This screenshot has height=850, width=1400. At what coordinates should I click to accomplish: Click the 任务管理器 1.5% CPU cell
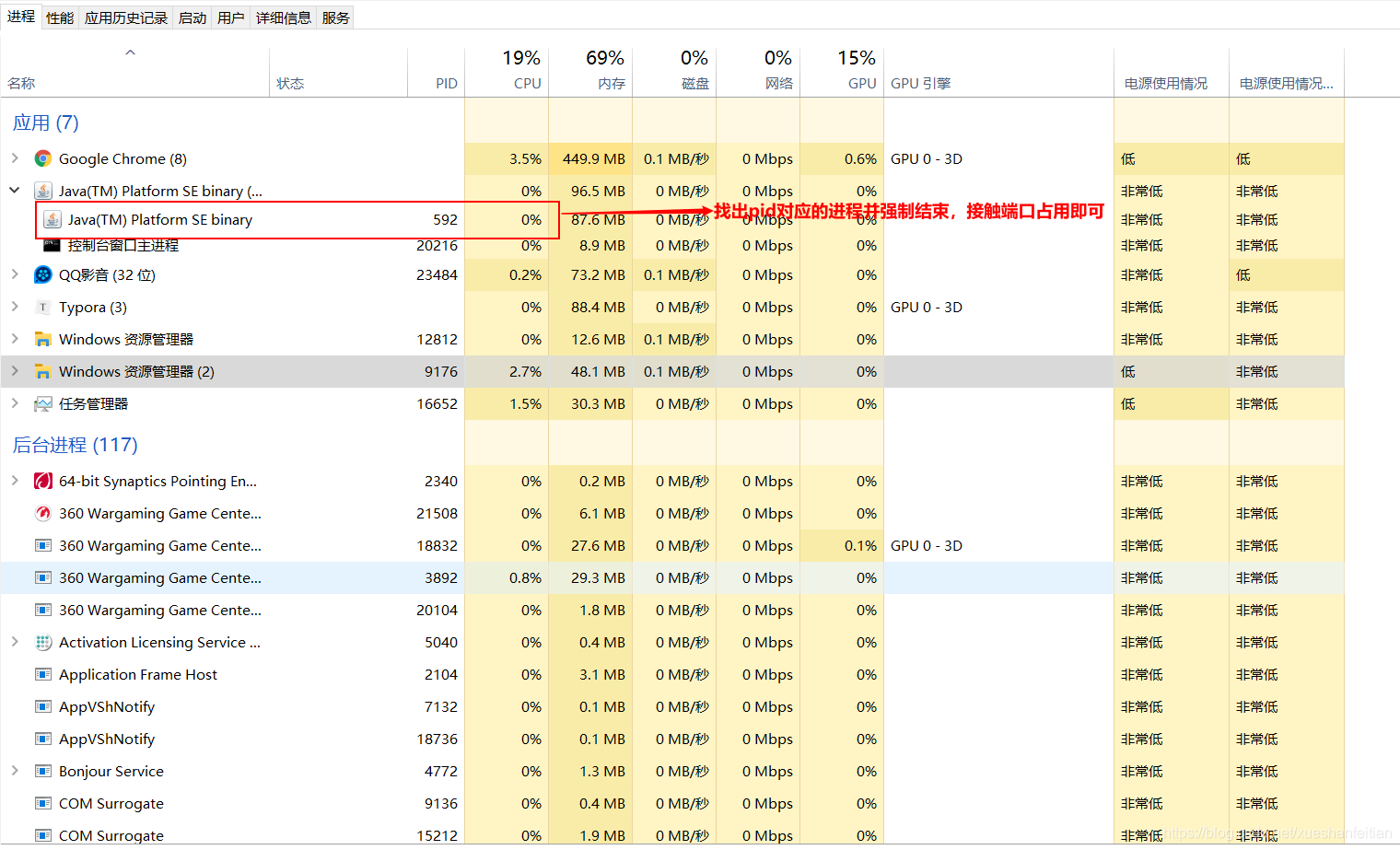pos(507,403)
